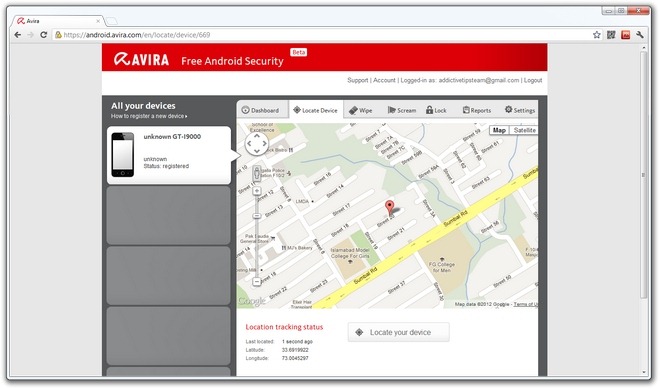Click the FG College for Men label
This screenshot has height=389, width=660.
442,267
